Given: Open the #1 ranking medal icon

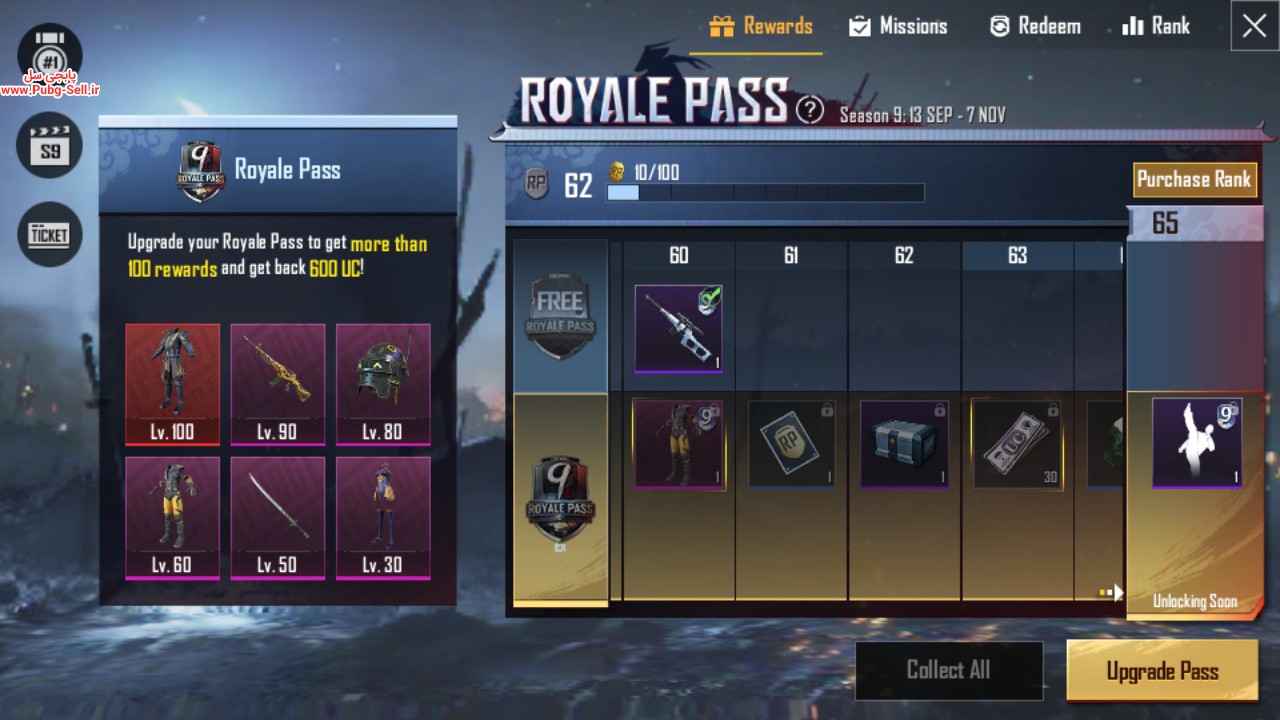Looking at the screenshot, I should click(x=50, y=55).
